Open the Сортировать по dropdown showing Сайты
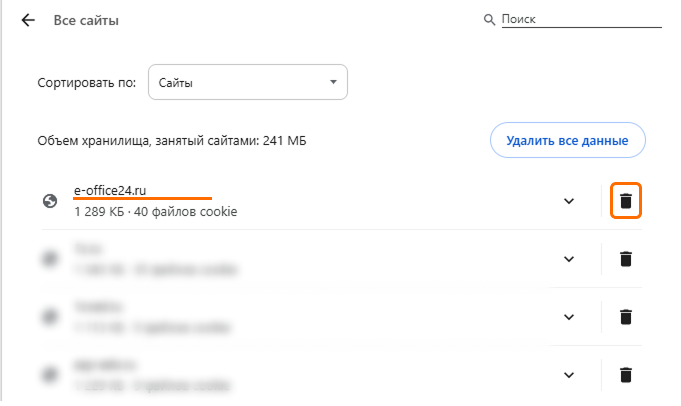The width and height of the screenshot is (681, 406). pos(248,83)
